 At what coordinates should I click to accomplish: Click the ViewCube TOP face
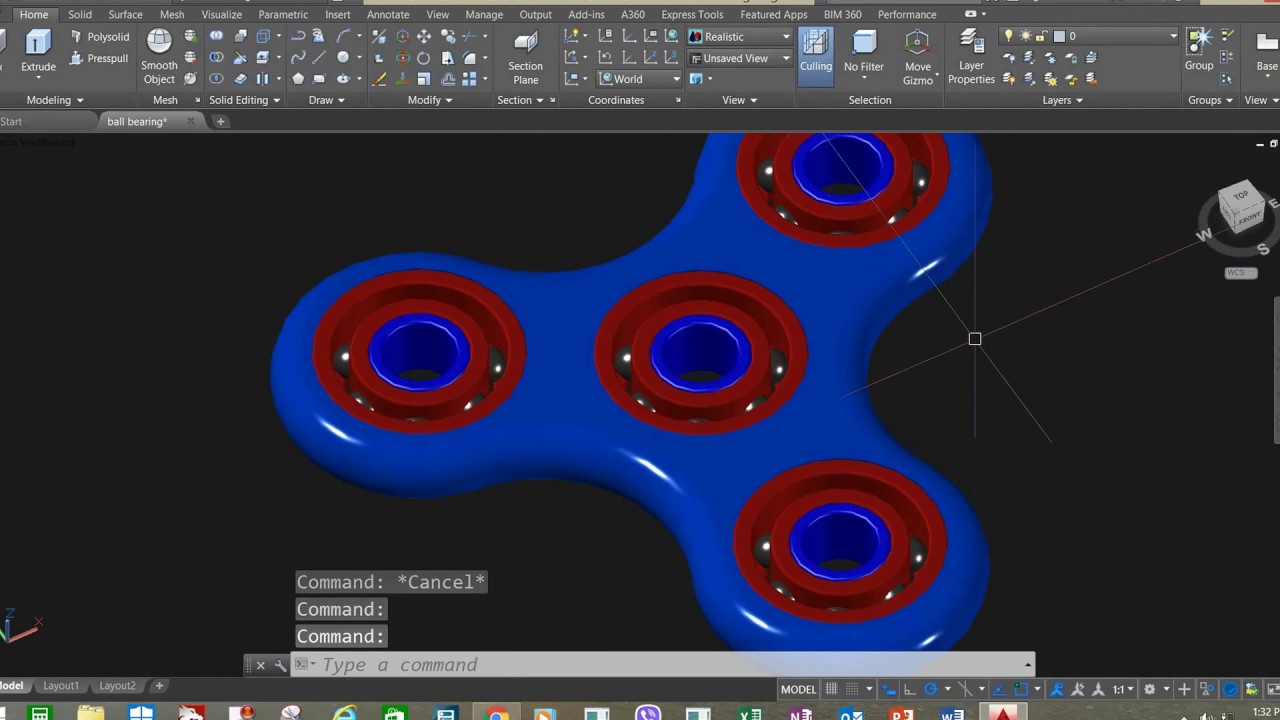pyautogui.click(x=1241, y=195)
